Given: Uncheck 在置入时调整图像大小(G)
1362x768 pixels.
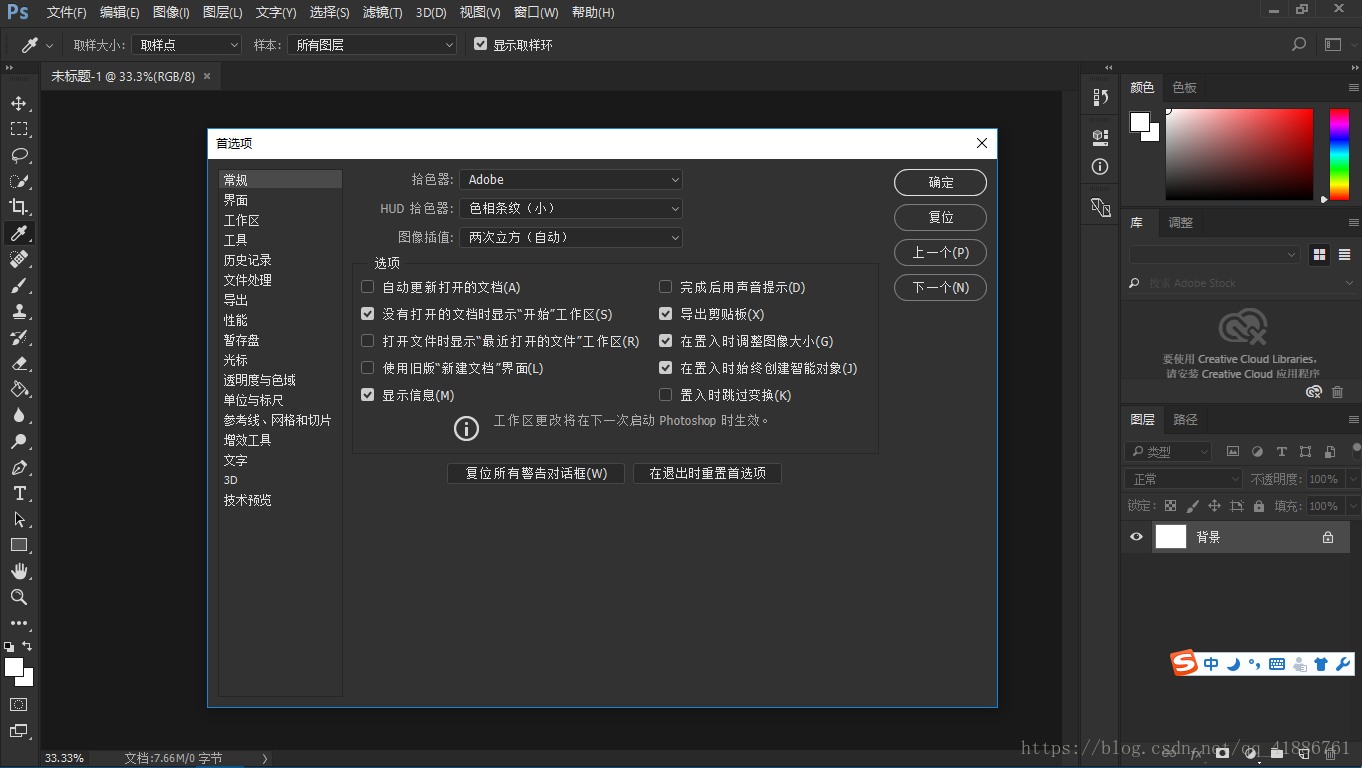Looking at the screenshot, I should (x=666, y=341).
